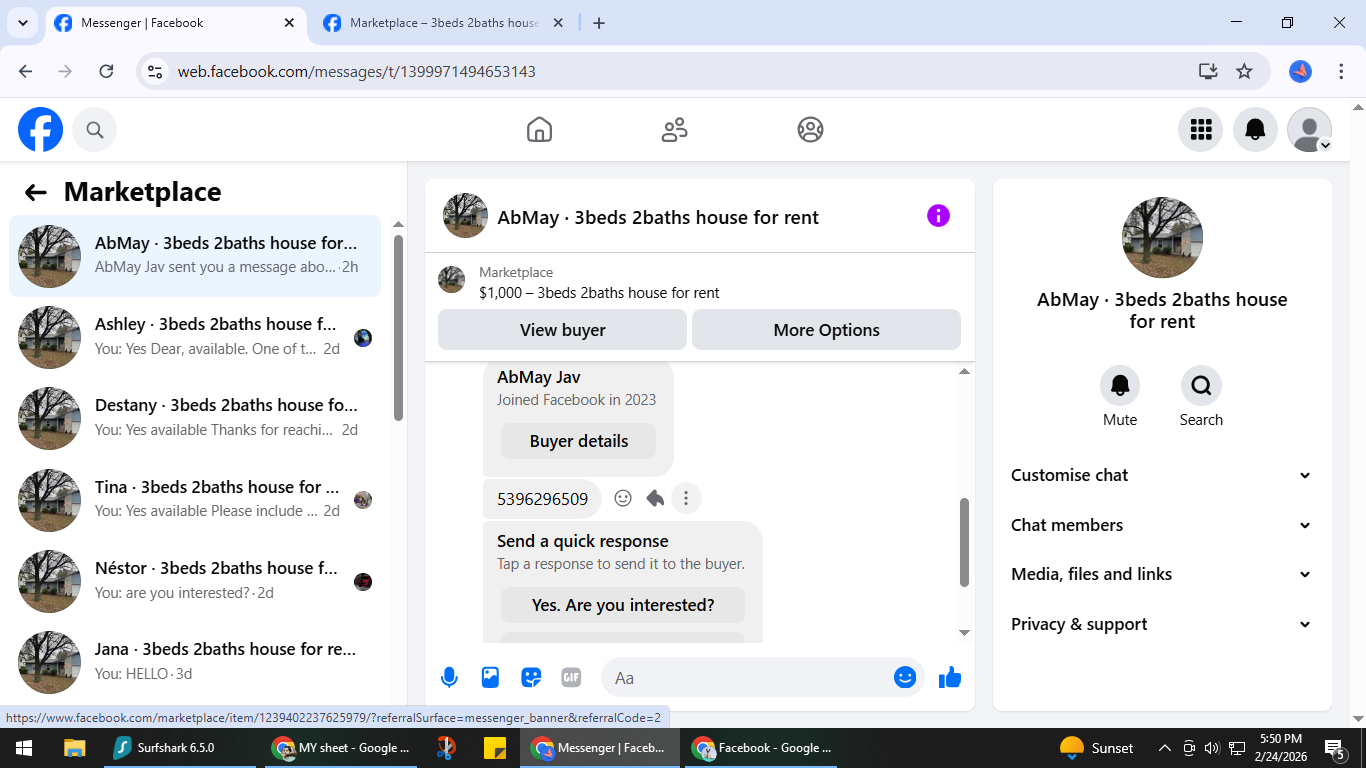Screen dimensions: 1366x768
Task: Open the Groups icon in top navigation
Action: 810,130
